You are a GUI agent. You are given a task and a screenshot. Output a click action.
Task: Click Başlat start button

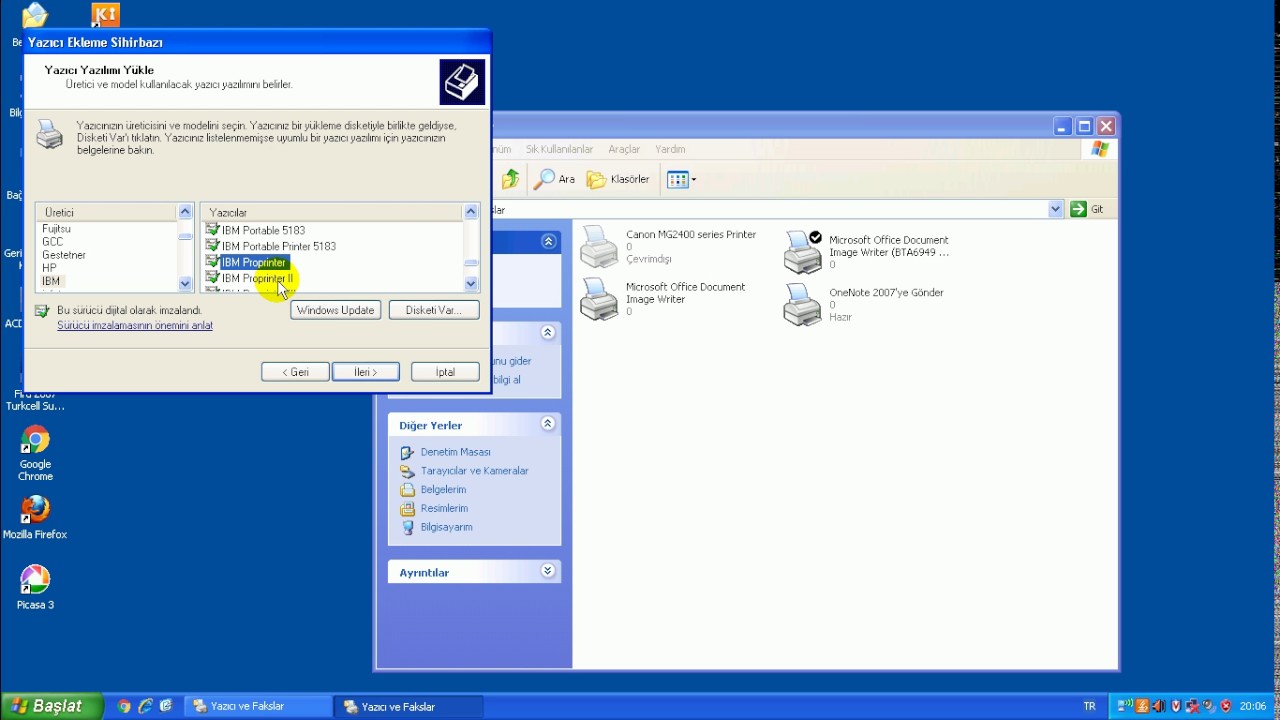[x=51, y=706]
